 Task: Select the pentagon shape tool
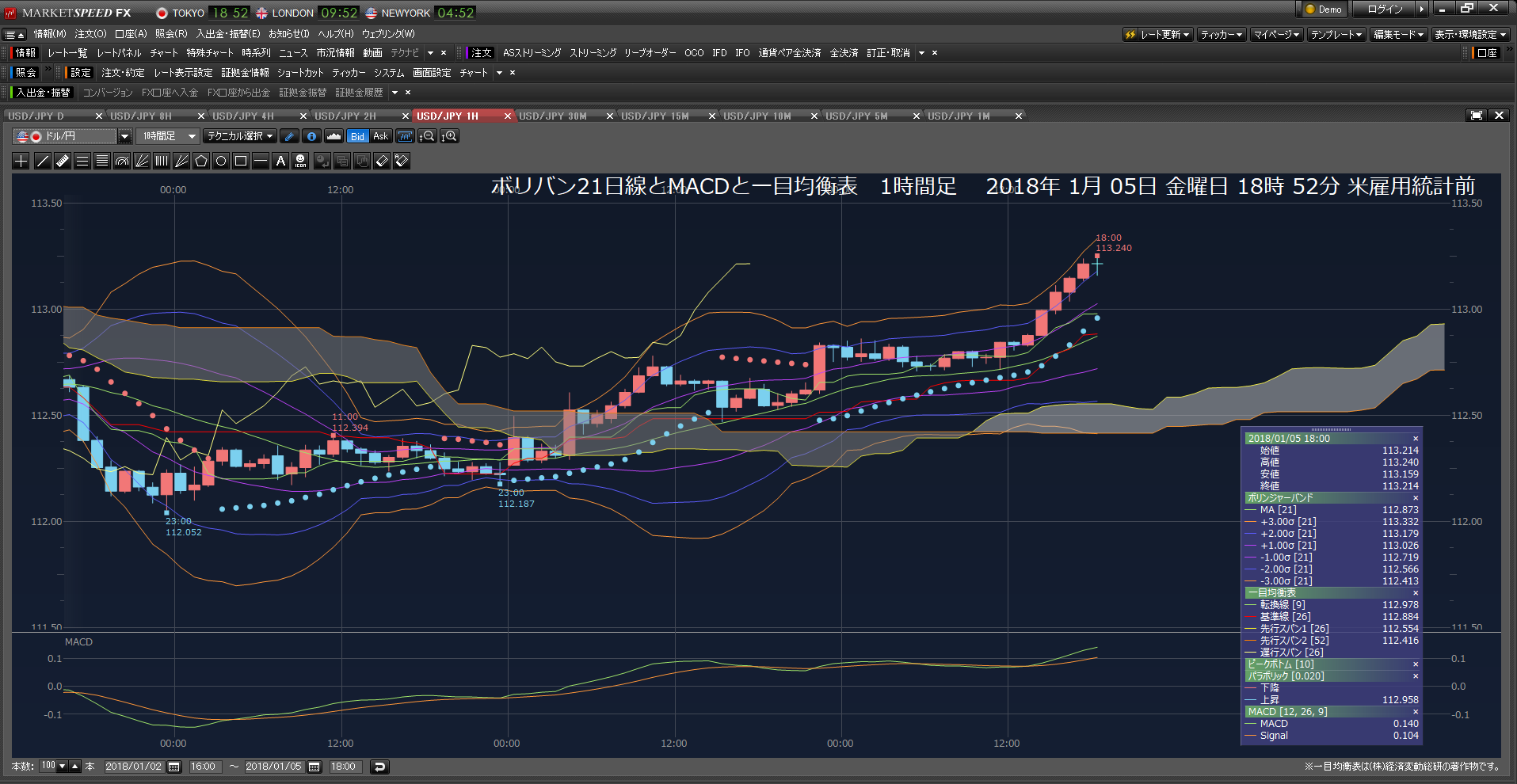click(x=201, y=161)
